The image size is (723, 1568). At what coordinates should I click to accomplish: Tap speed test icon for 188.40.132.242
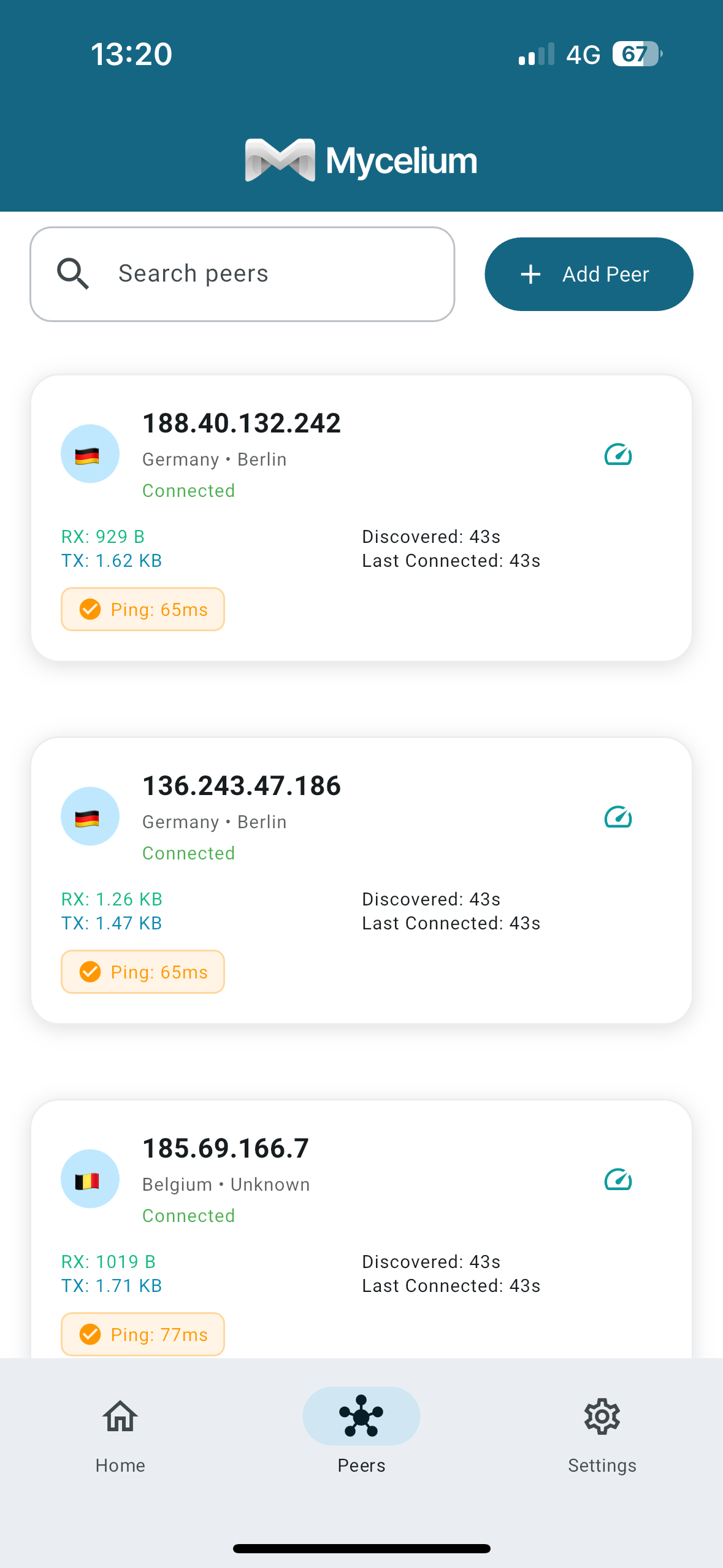(x=618, y=455)
